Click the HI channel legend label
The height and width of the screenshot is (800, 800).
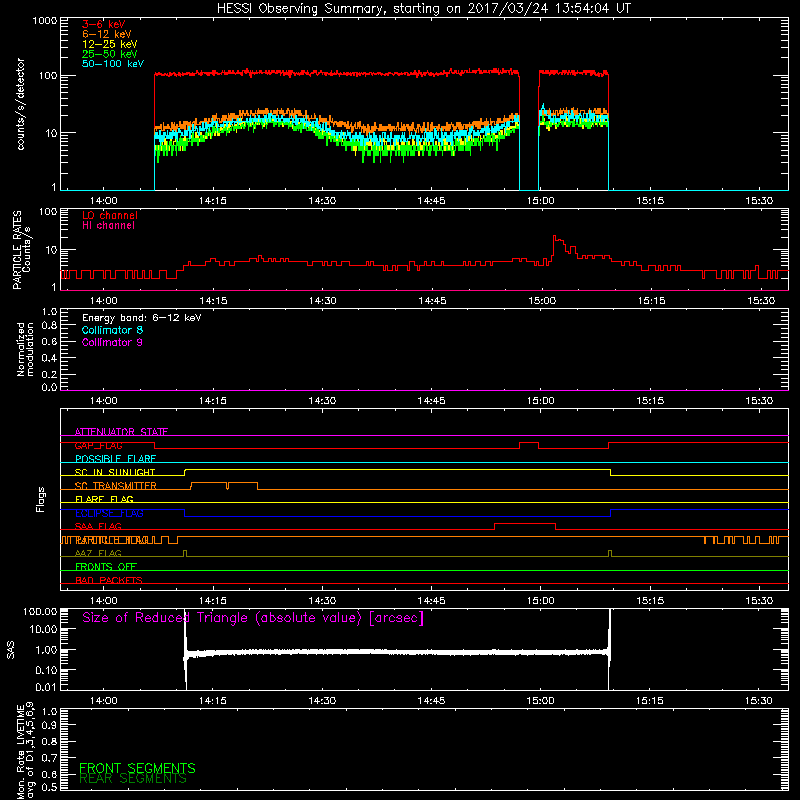coord(108,225)
